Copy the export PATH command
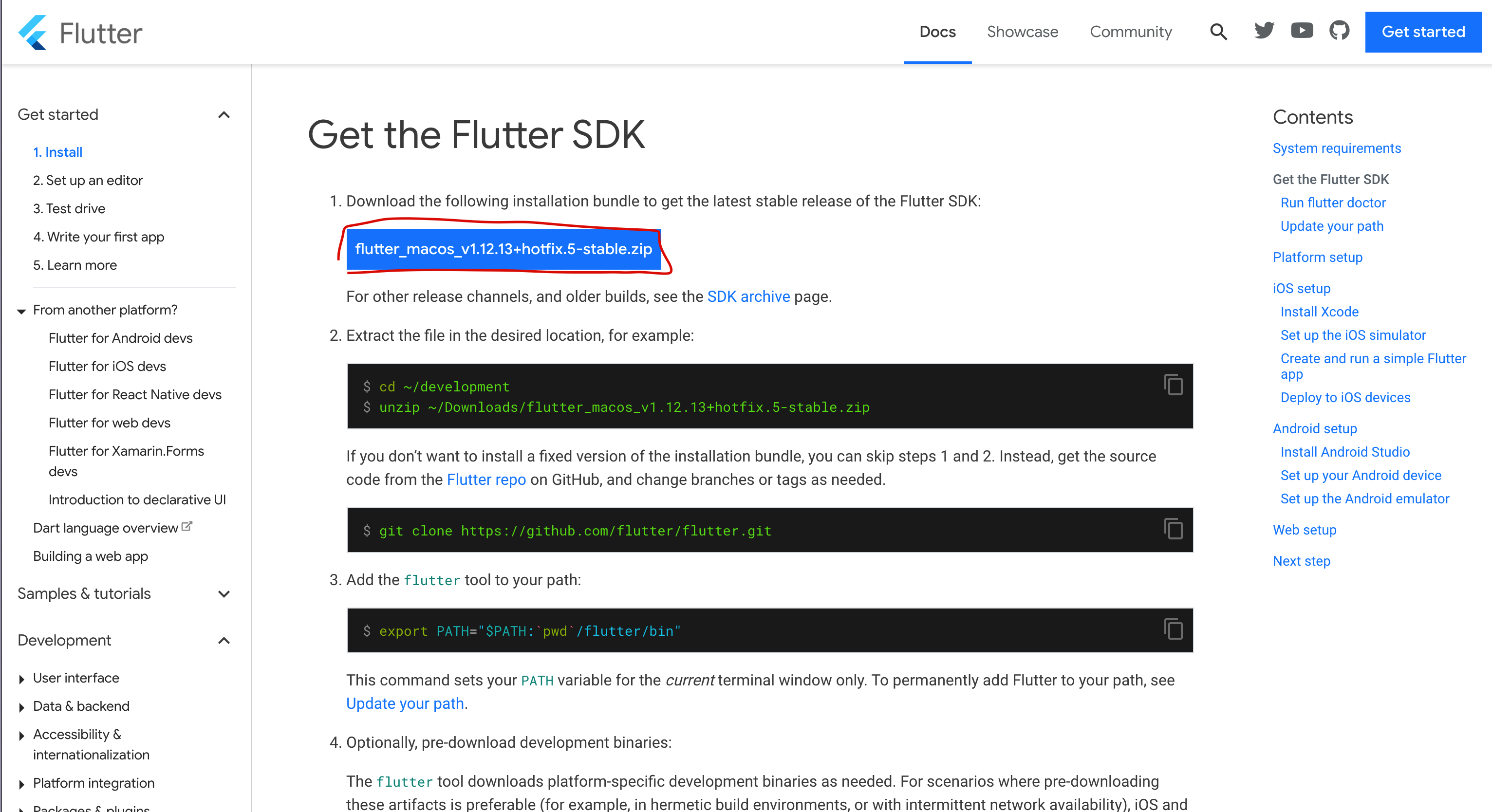 [x=1173, y=629]
